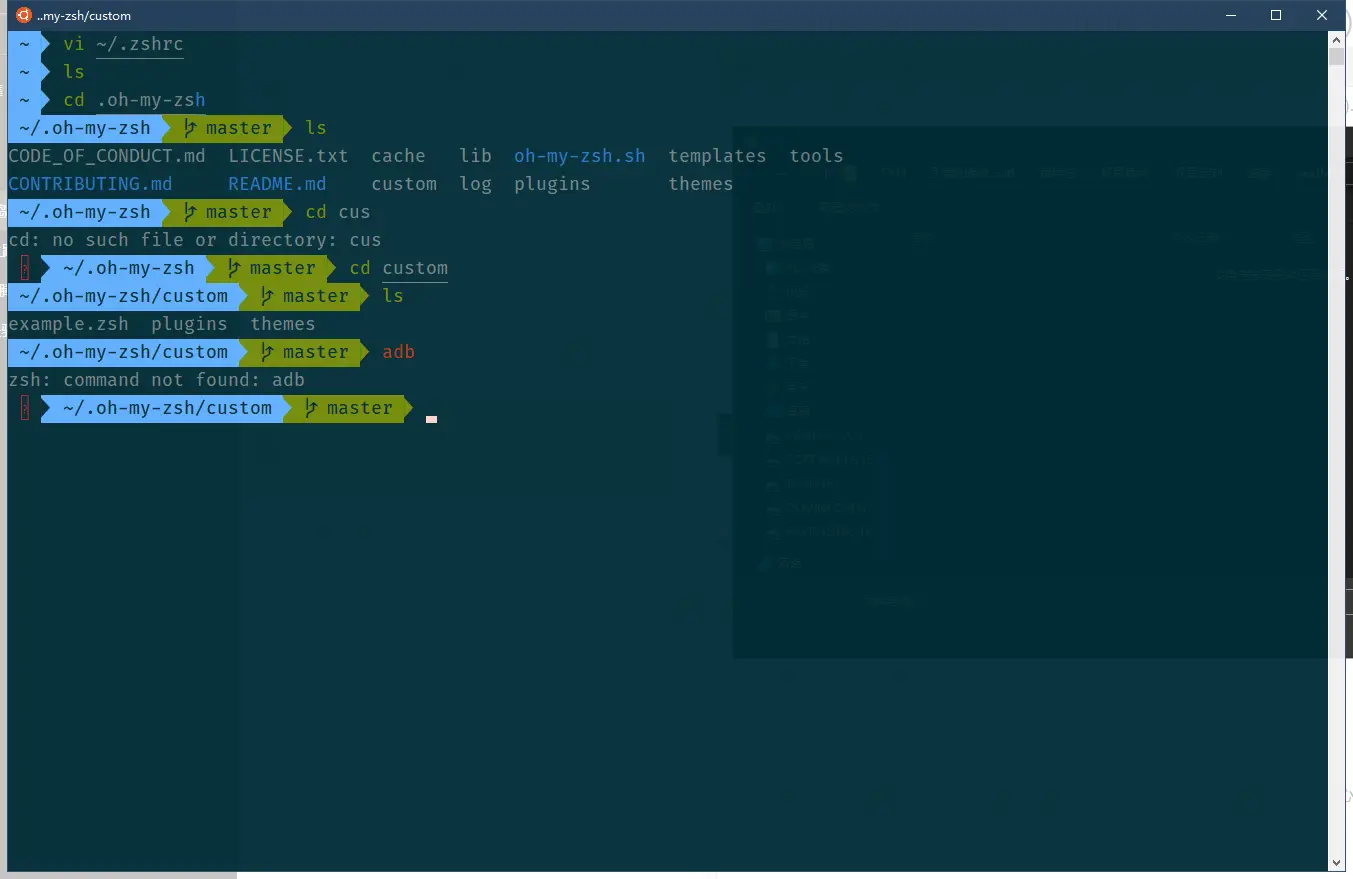Click the scrollbar up arrow

click(1336, 39)
